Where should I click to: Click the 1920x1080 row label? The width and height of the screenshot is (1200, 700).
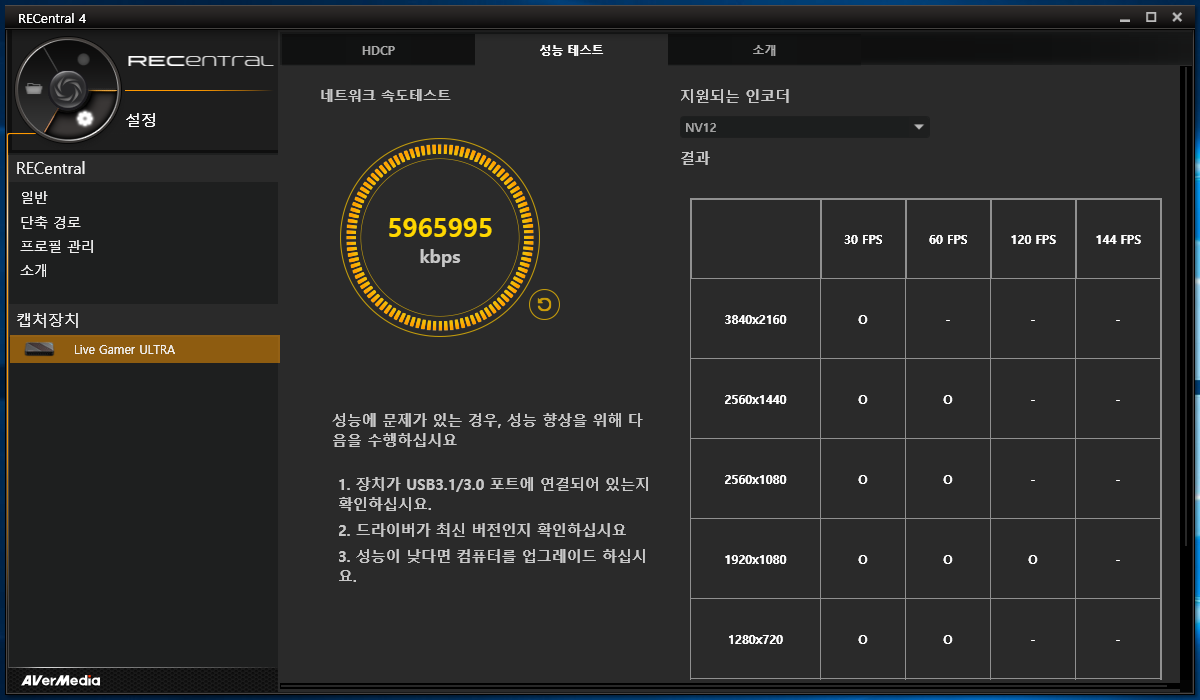(755, 559)
